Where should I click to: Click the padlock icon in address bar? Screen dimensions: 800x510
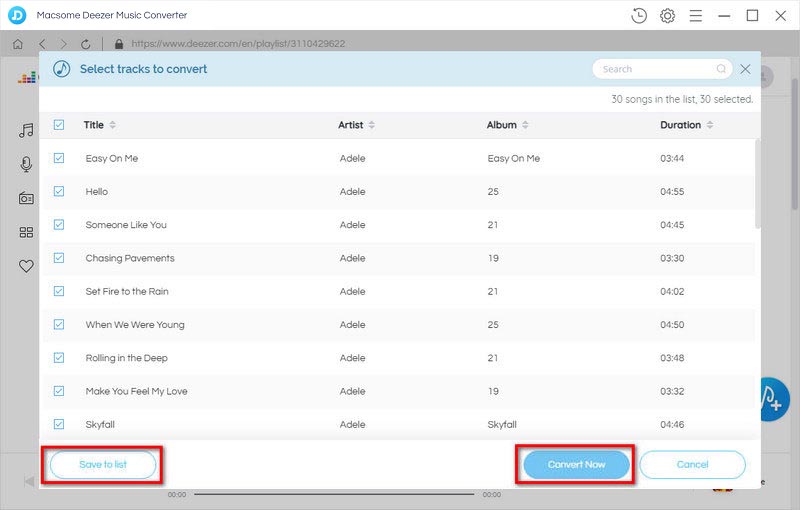(119, 44)
